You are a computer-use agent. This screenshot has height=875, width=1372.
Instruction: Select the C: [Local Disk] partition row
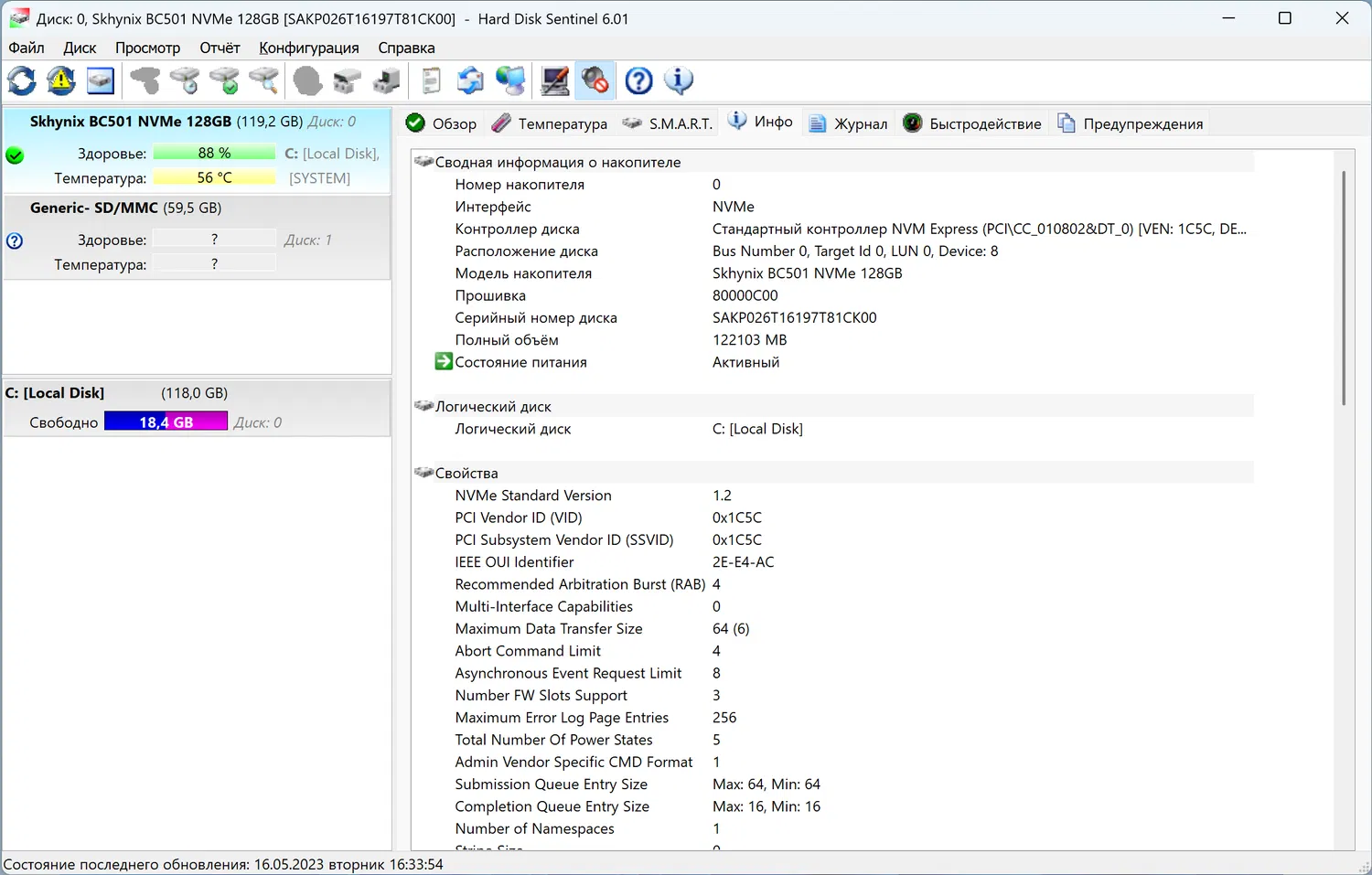pos(197,407)
